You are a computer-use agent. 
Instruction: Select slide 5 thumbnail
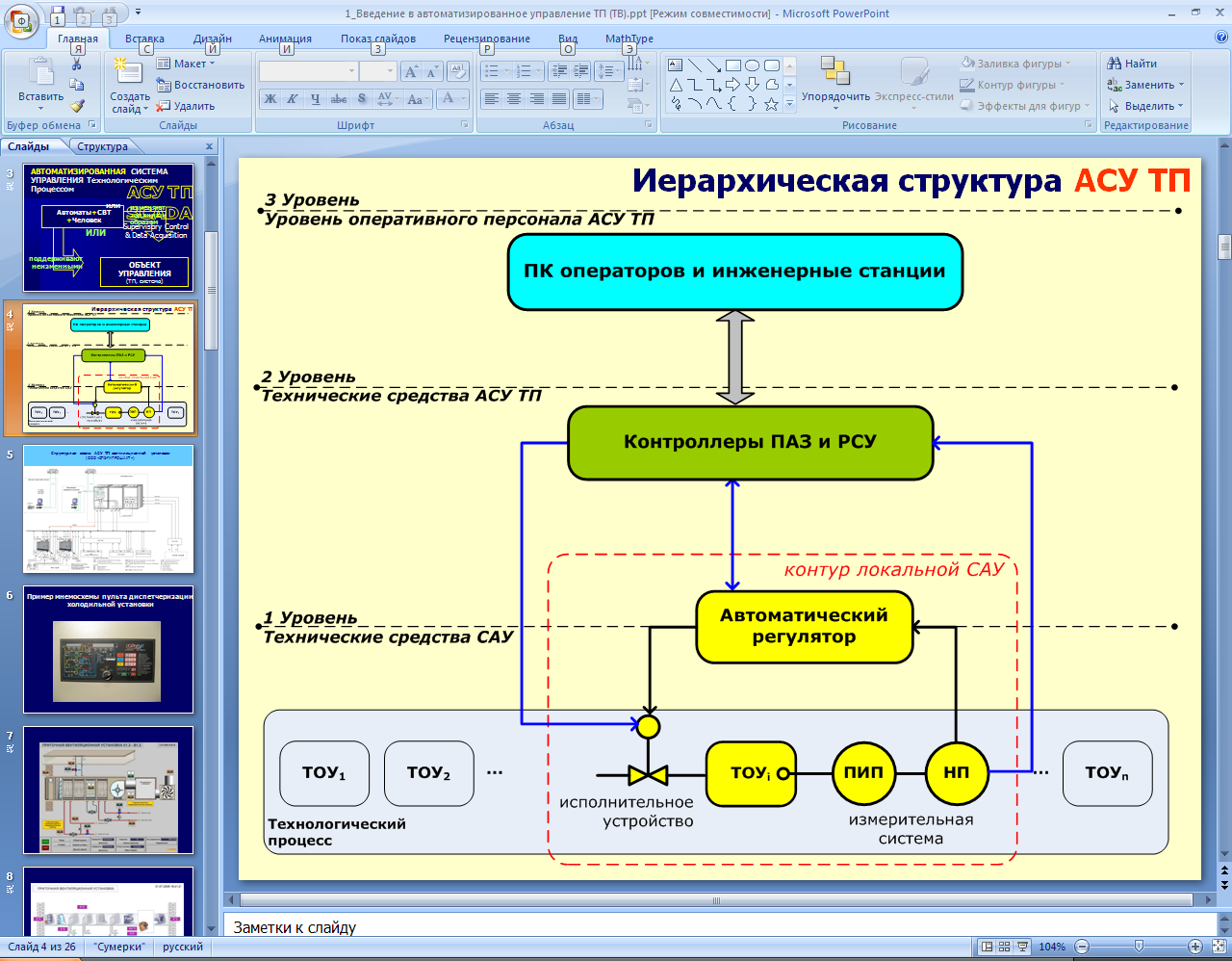[109, 509]
